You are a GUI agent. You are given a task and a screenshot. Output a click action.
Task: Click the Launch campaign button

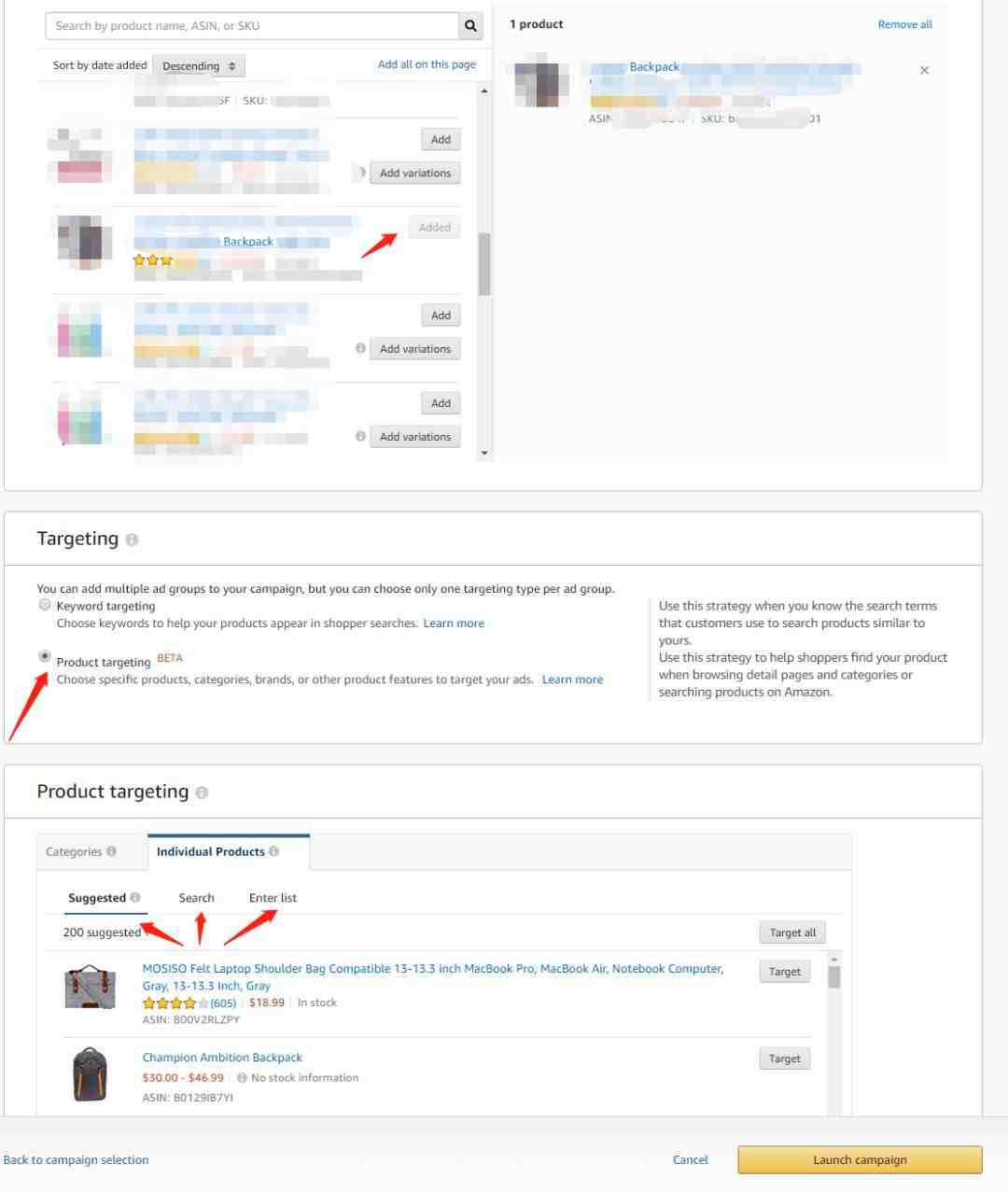tap(860, 1159)
